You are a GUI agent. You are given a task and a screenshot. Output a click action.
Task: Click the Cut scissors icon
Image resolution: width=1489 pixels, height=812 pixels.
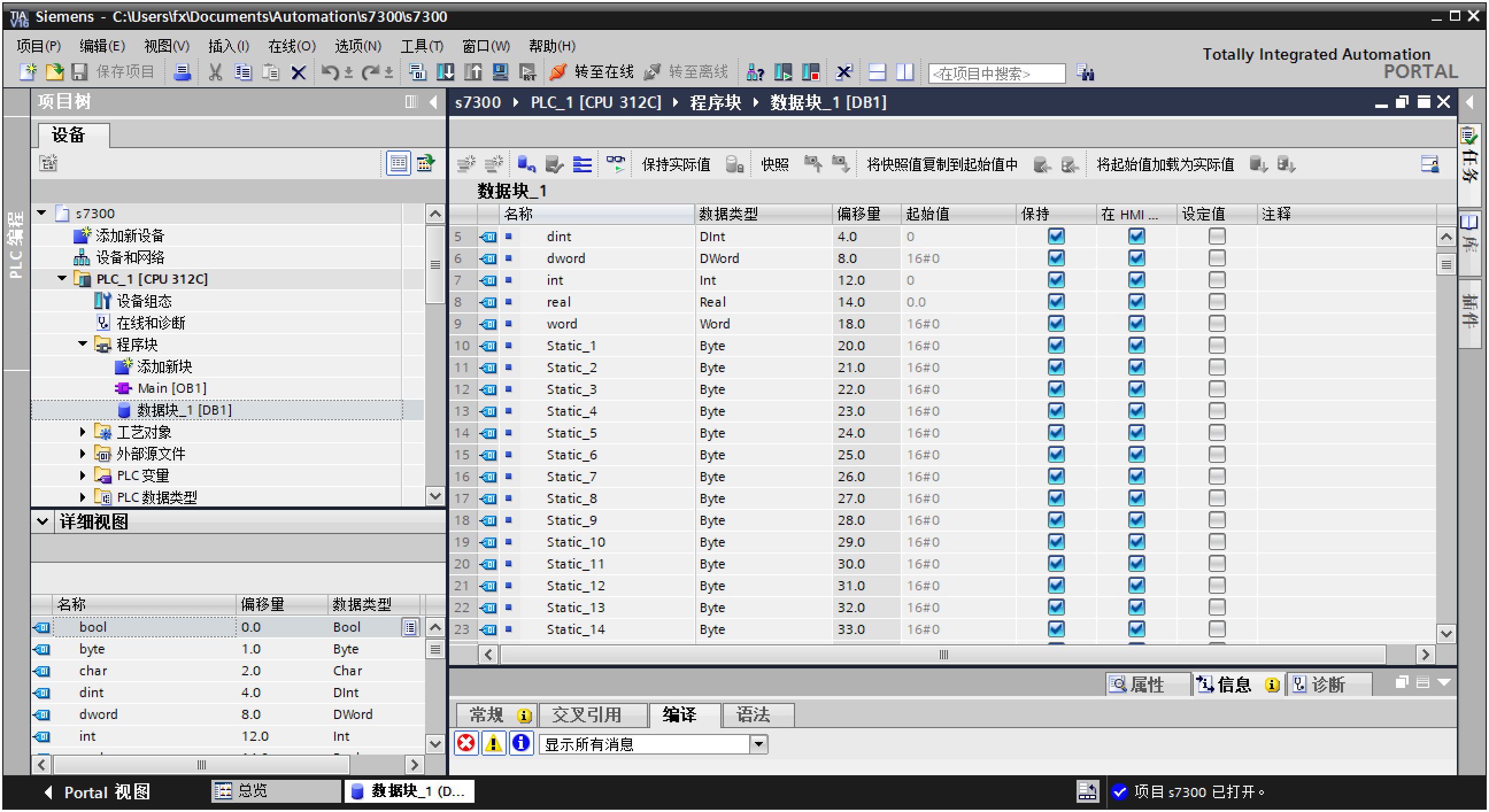click(x=215, y=72)
